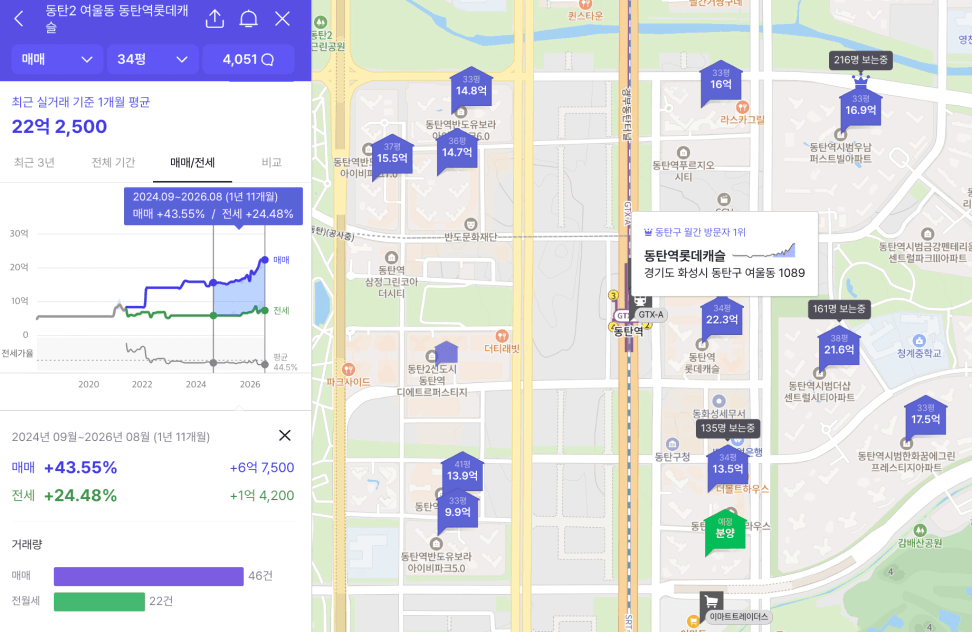Dismiss the period summary with X
972x632 pixels.
pyautogui.click(x=285, y=436)
